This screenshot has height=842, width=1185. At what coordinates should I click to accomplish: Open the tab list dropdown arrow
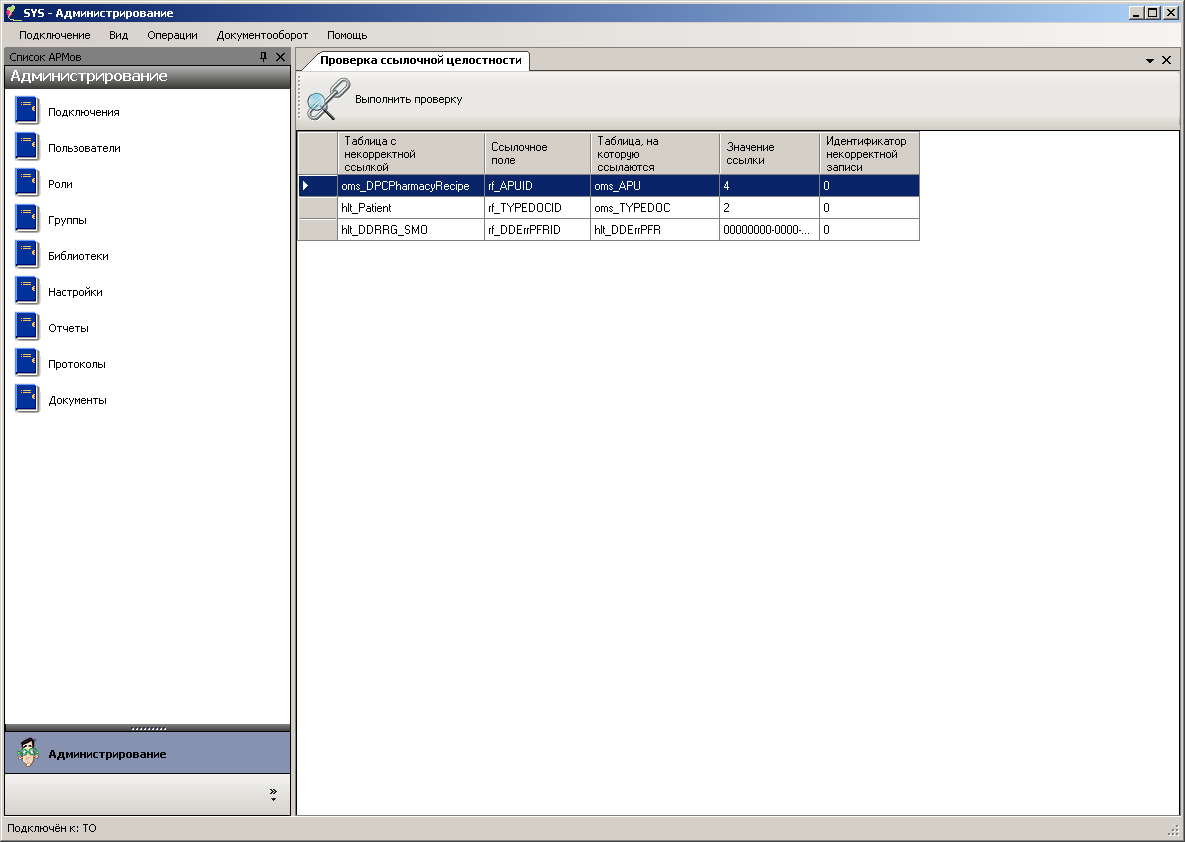point(1149,60)
